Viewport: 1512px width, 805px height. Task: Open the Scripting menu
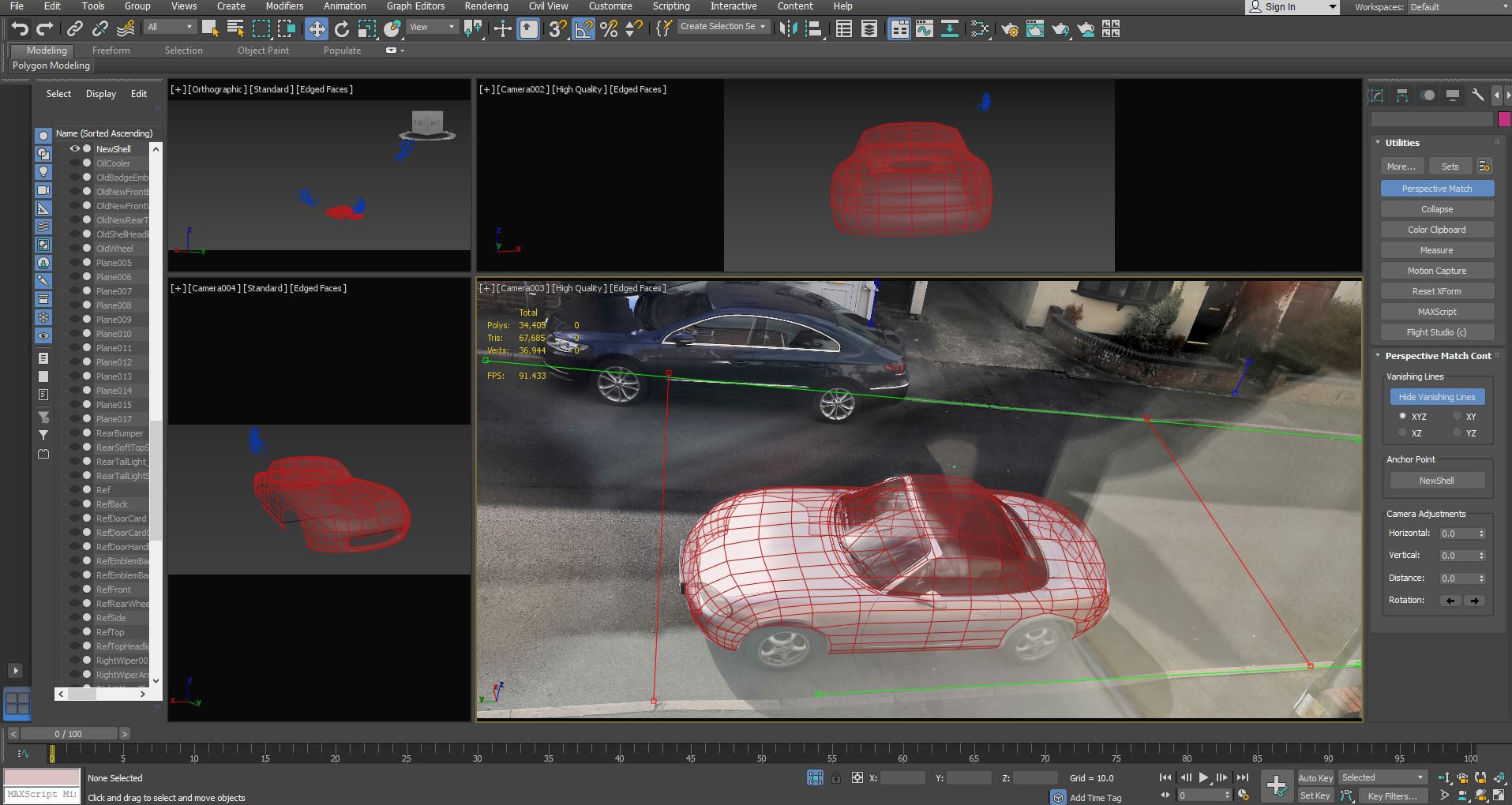[x=671, y=6]
